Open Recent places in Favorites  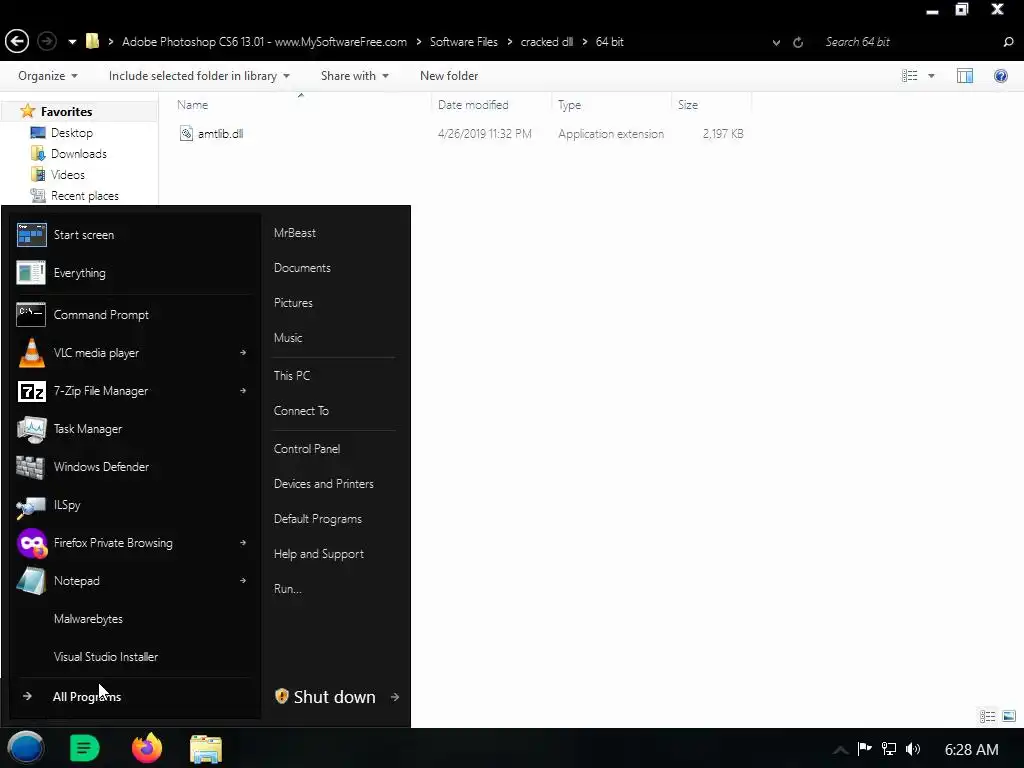[x=85, y=196]
